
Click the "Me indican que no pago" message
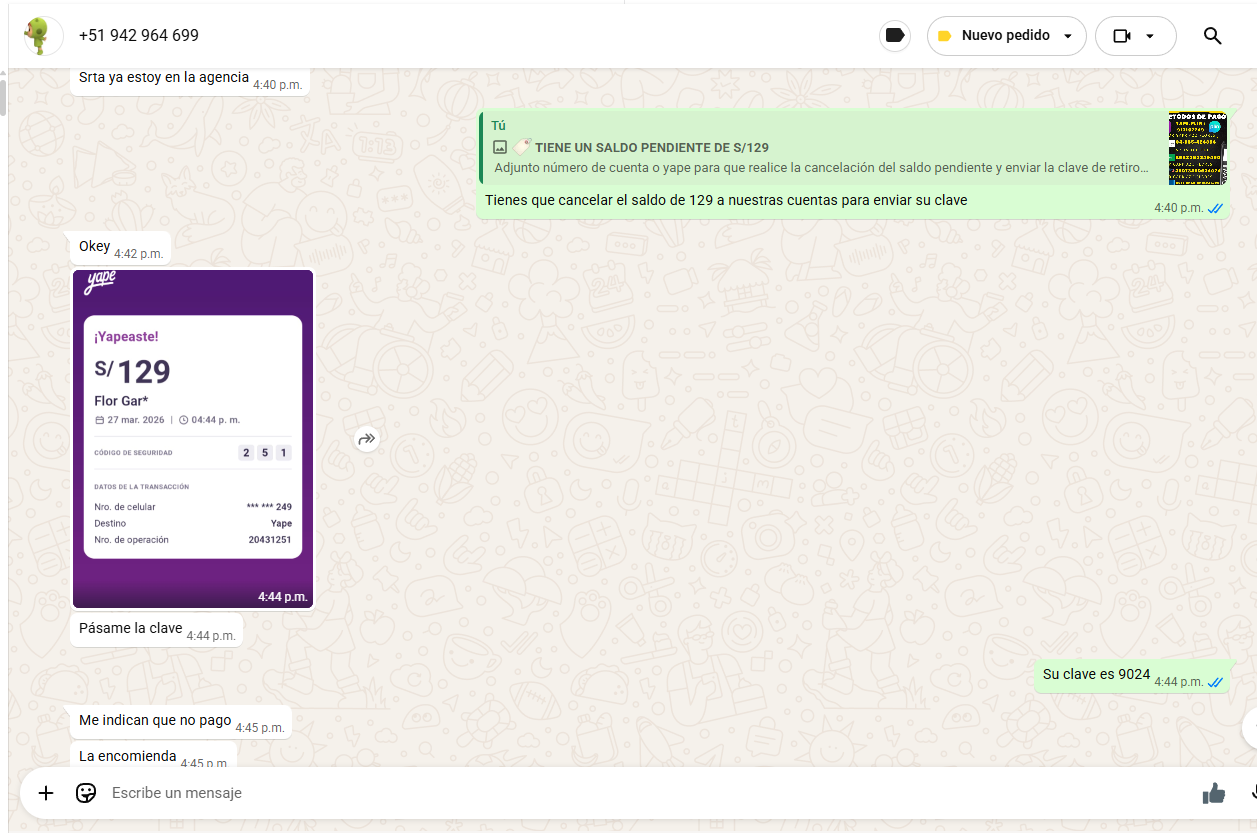155,721
